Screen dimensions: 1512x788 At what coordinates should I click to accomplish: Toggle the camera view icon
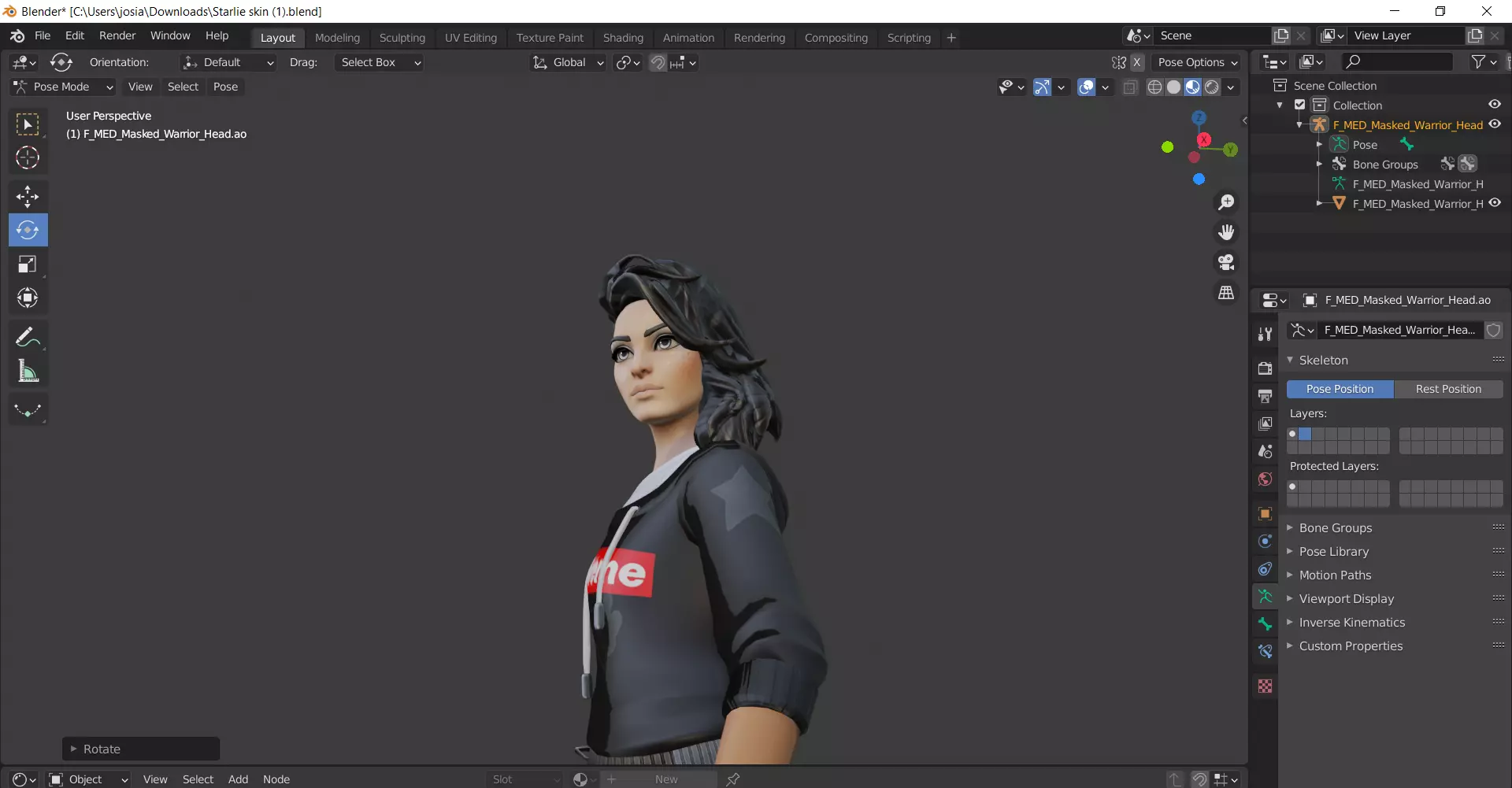[1226, 262]
